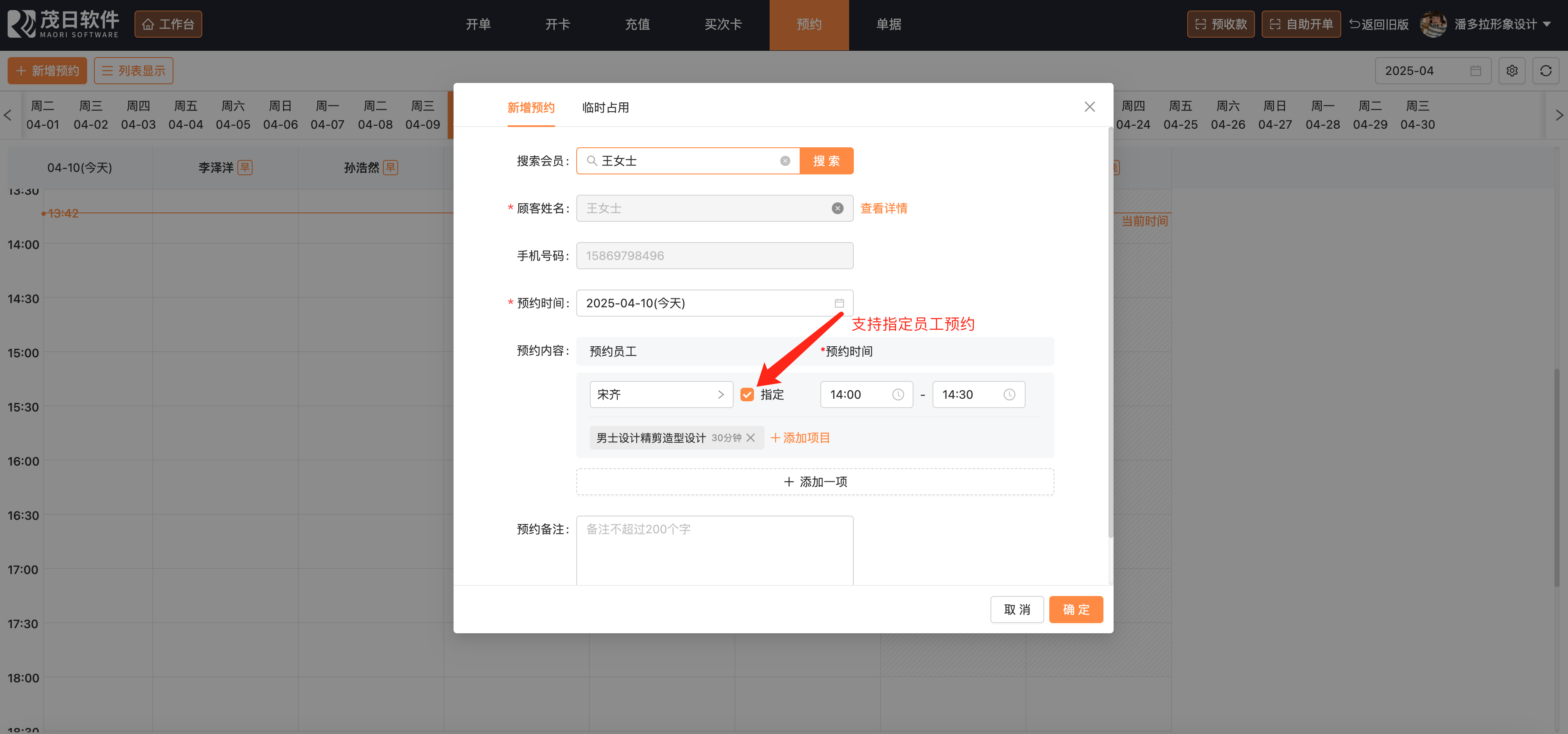Open the 查看详情 link

point(883,208)
